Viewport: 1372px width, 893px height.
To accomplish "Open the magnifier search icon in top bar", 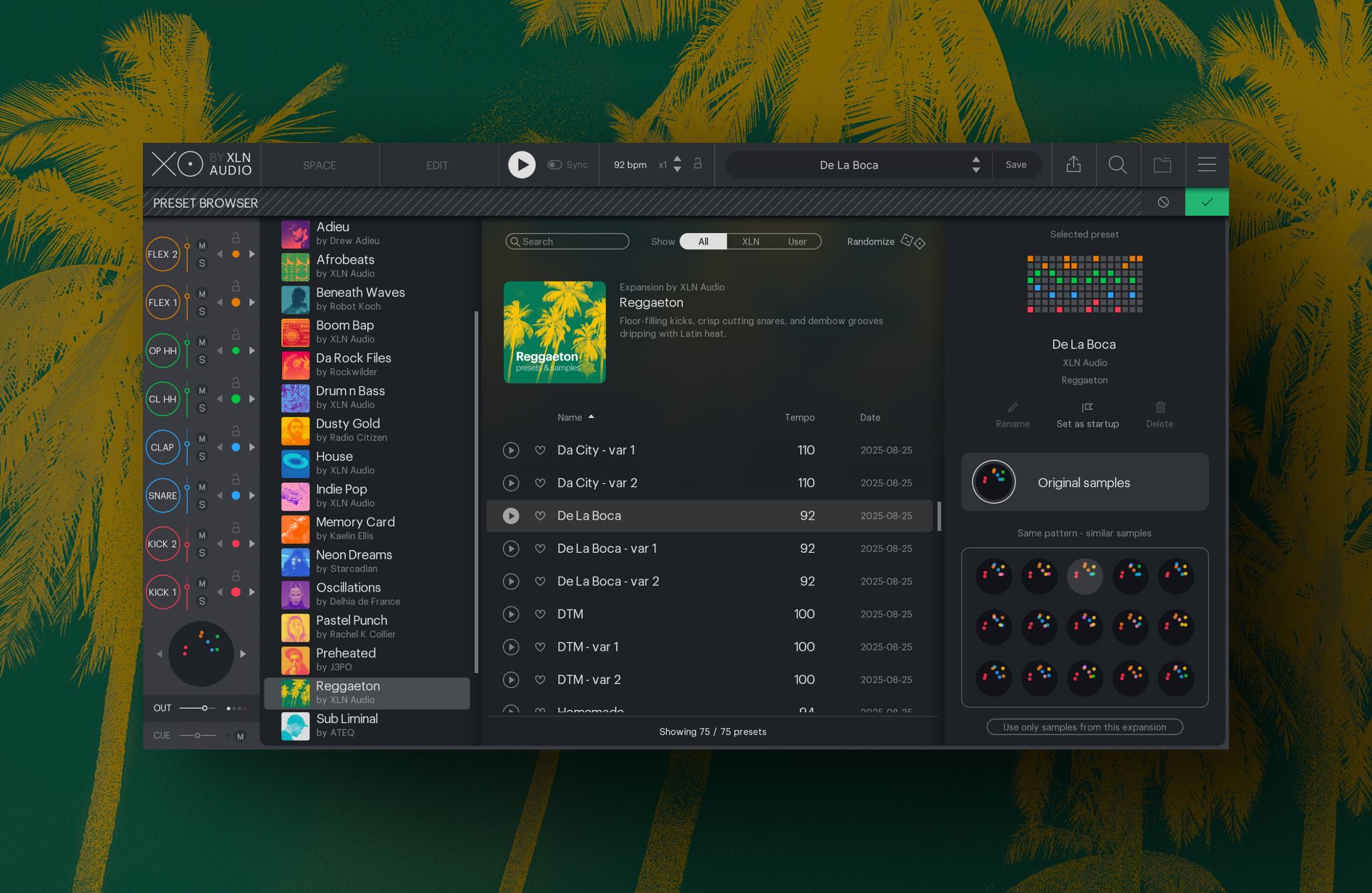I will tap(1118, 165).
